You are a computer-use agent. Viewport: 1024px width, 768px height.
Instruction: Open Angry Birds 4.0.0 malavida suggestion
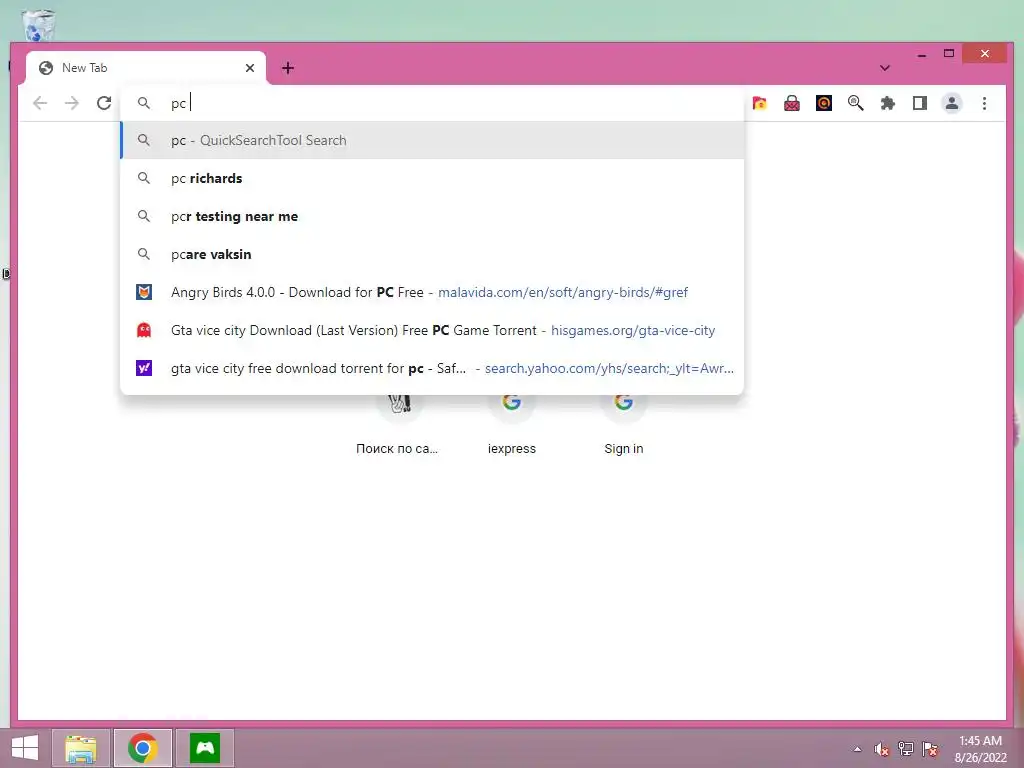[x=432, y=292]
